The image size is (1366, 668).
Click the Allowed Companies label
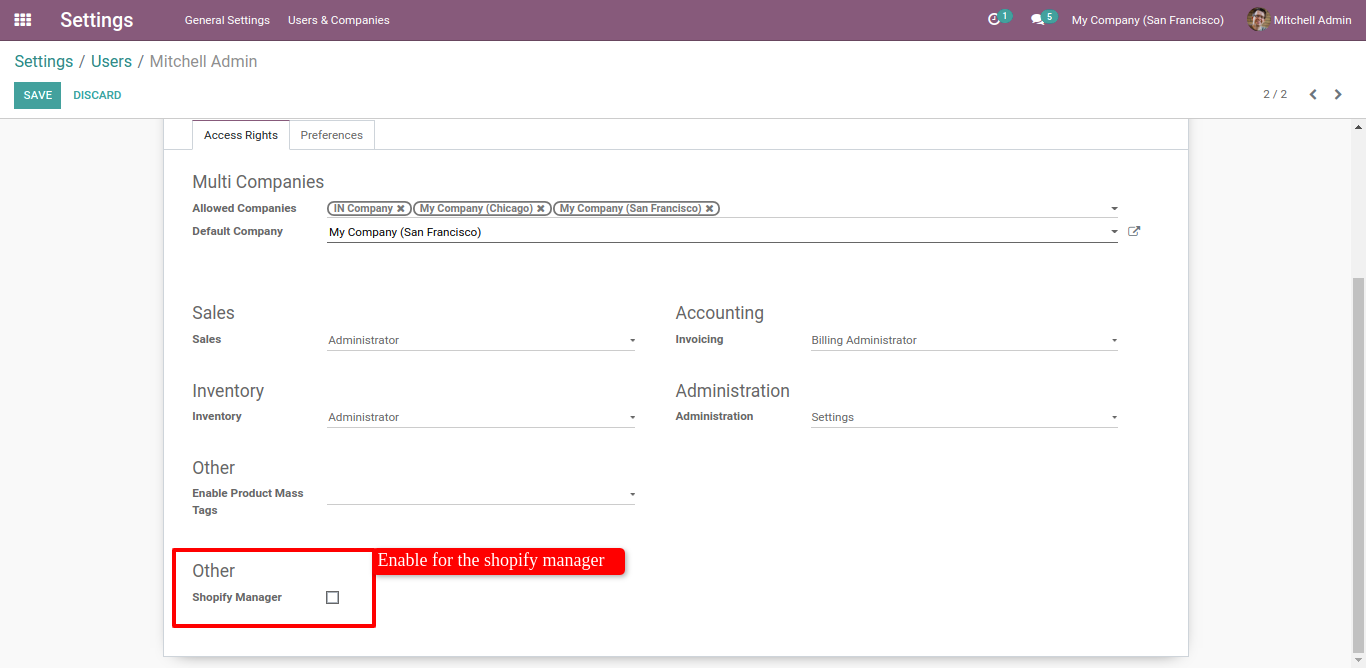click(244, 209)
